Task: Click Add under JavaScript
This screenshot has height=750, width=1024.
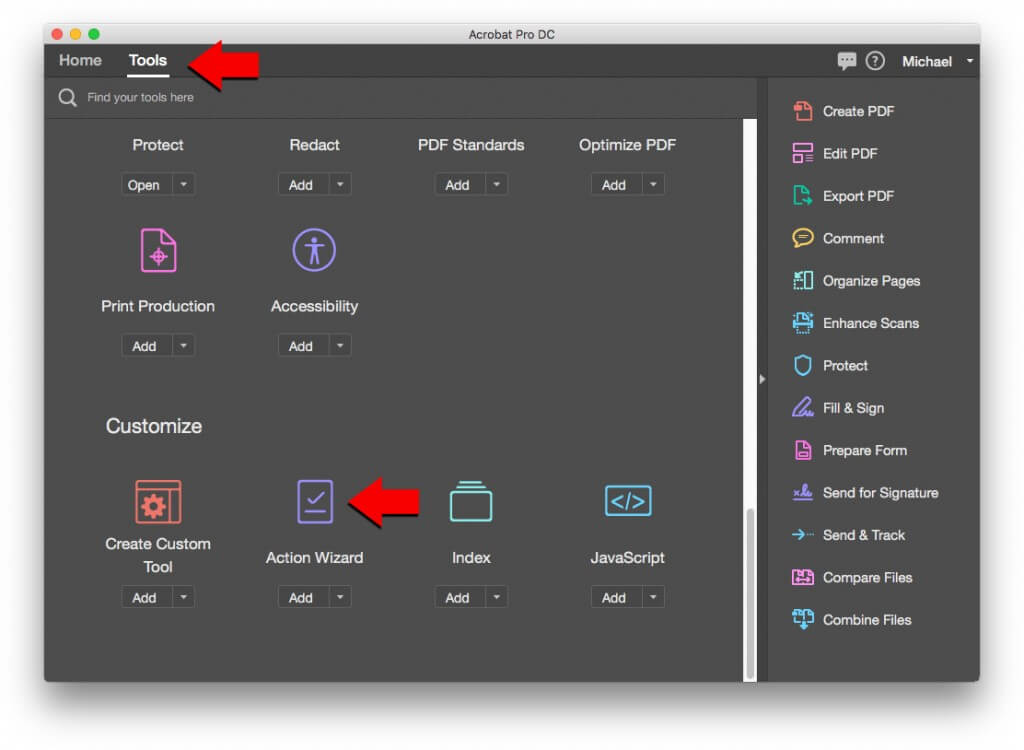Action: click(x=616, y=597)
